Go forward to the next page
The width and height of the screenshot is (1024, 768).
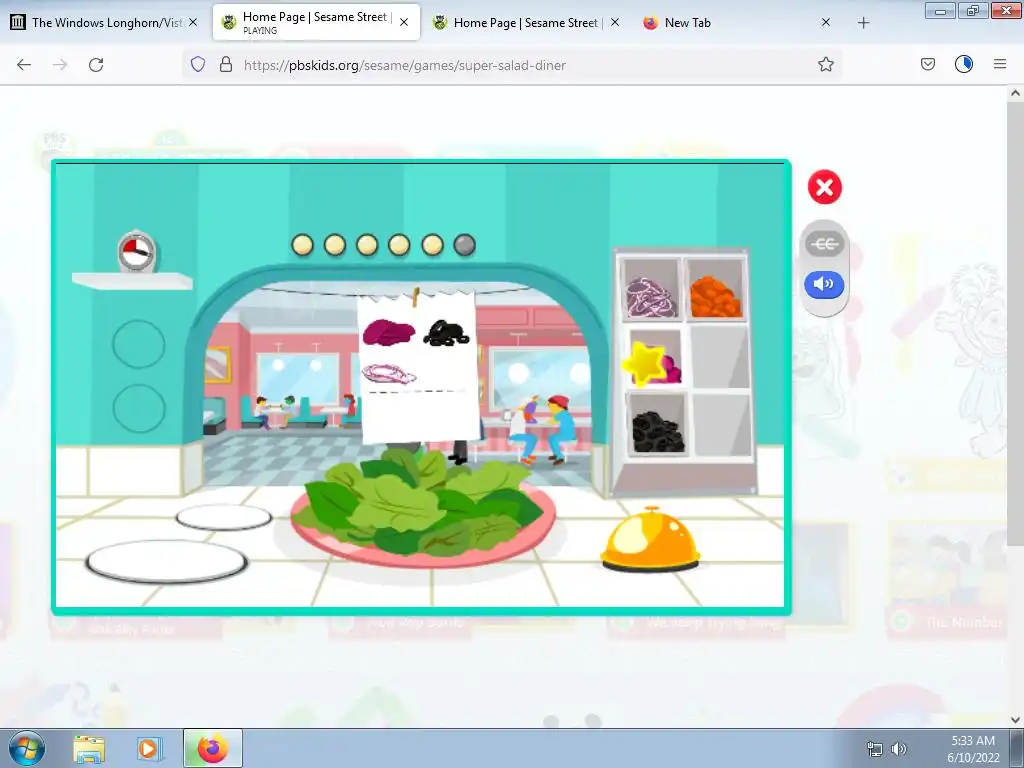[60, 65]
